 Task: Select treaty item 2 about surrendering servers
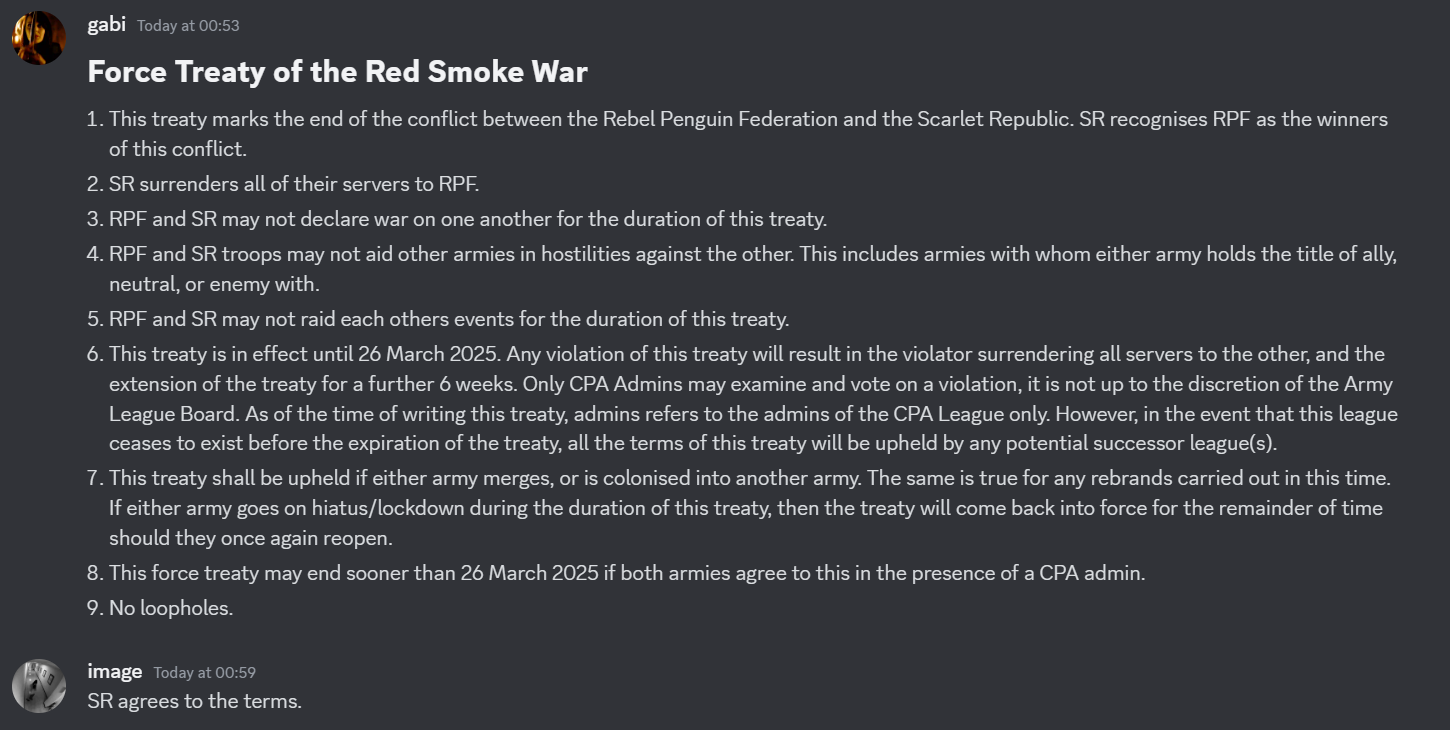point(294,184)
